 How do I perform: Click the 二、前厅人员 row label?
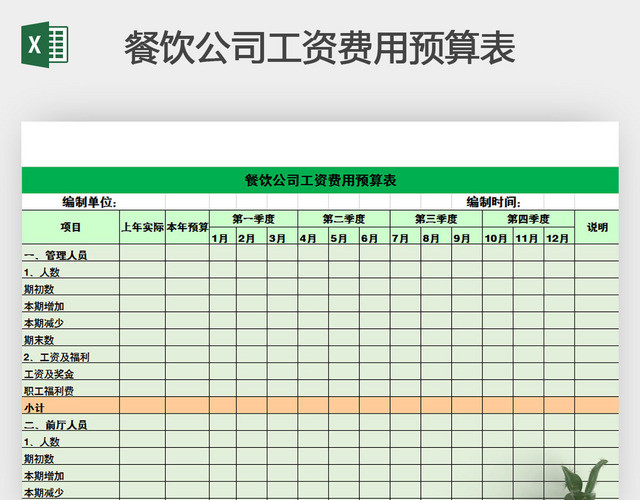click(x=71, y=423)
